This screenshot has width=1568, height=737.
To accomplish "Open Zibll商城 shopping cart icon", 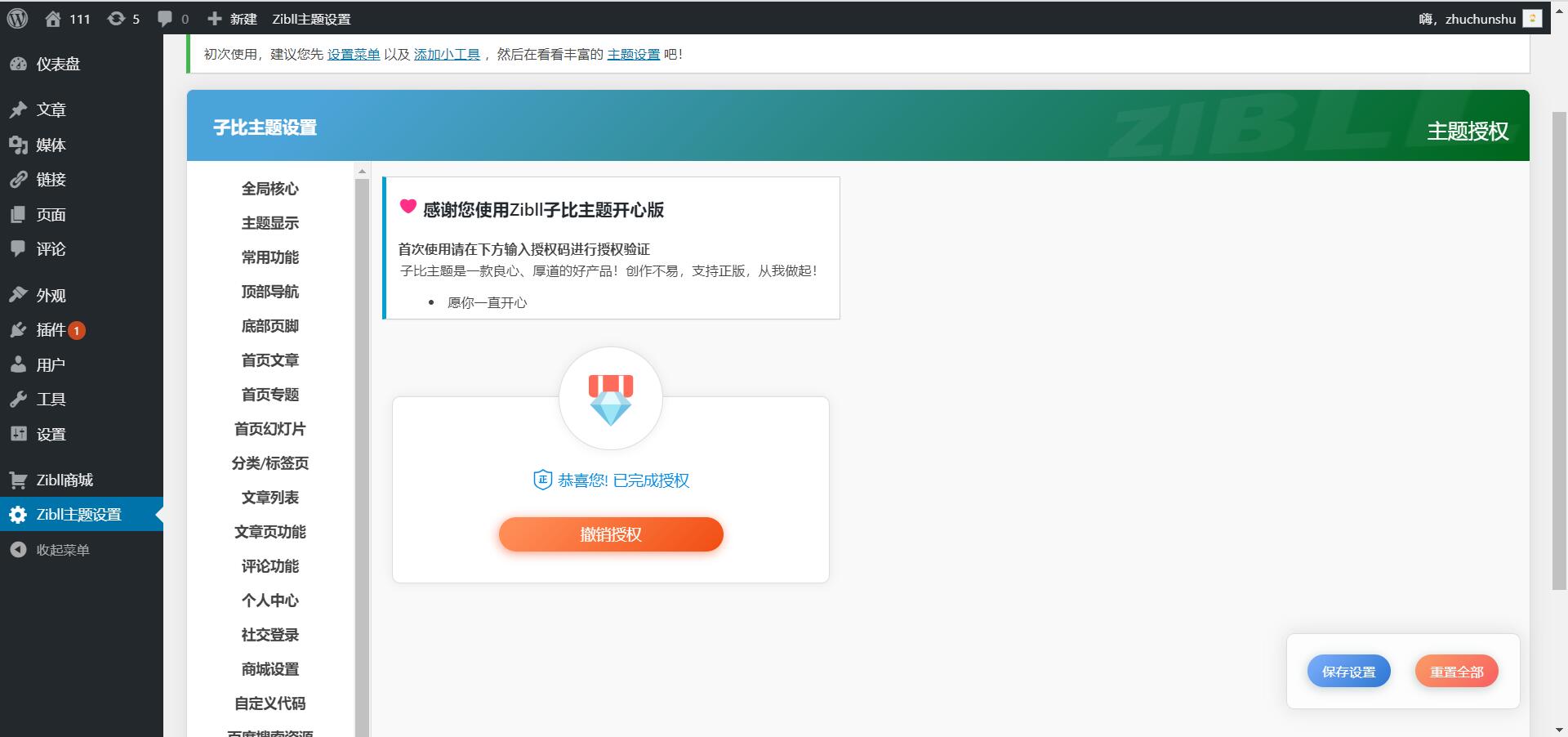I will click(x=18, y=480).
